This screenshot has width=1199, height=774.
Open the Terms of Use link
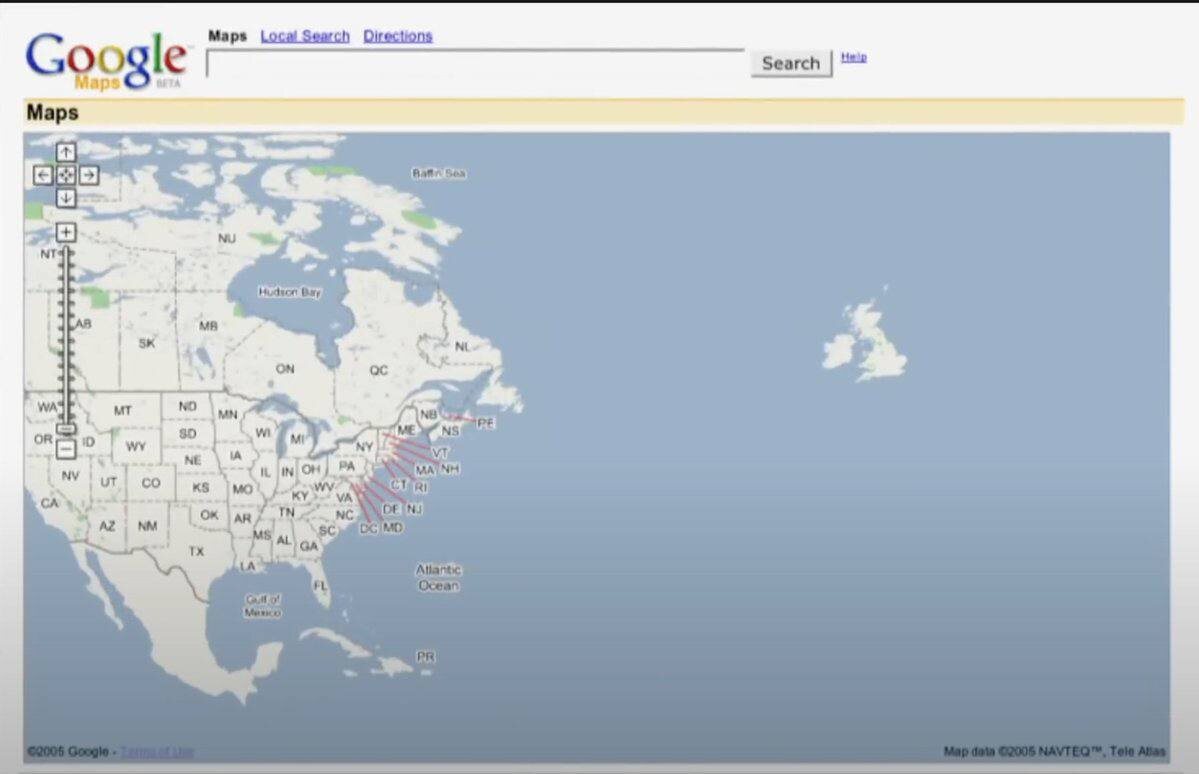pos(157,751)
